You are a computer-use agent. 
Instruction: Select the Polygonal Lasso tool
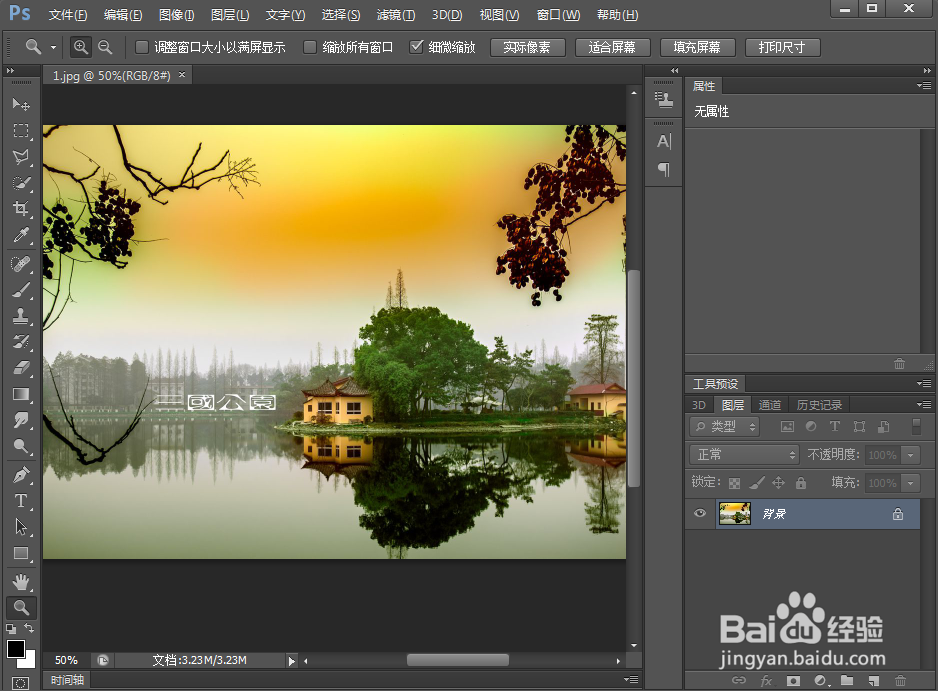tap(21, 157)
